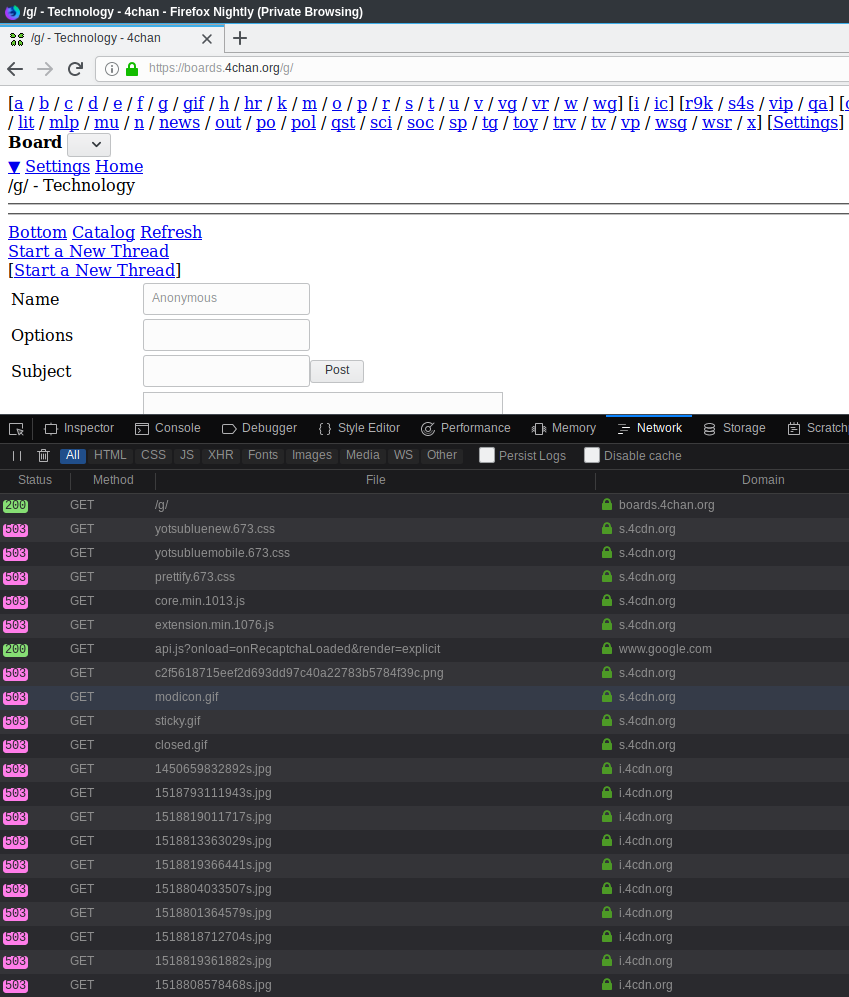Open site information via the info icon

point(111,69)
